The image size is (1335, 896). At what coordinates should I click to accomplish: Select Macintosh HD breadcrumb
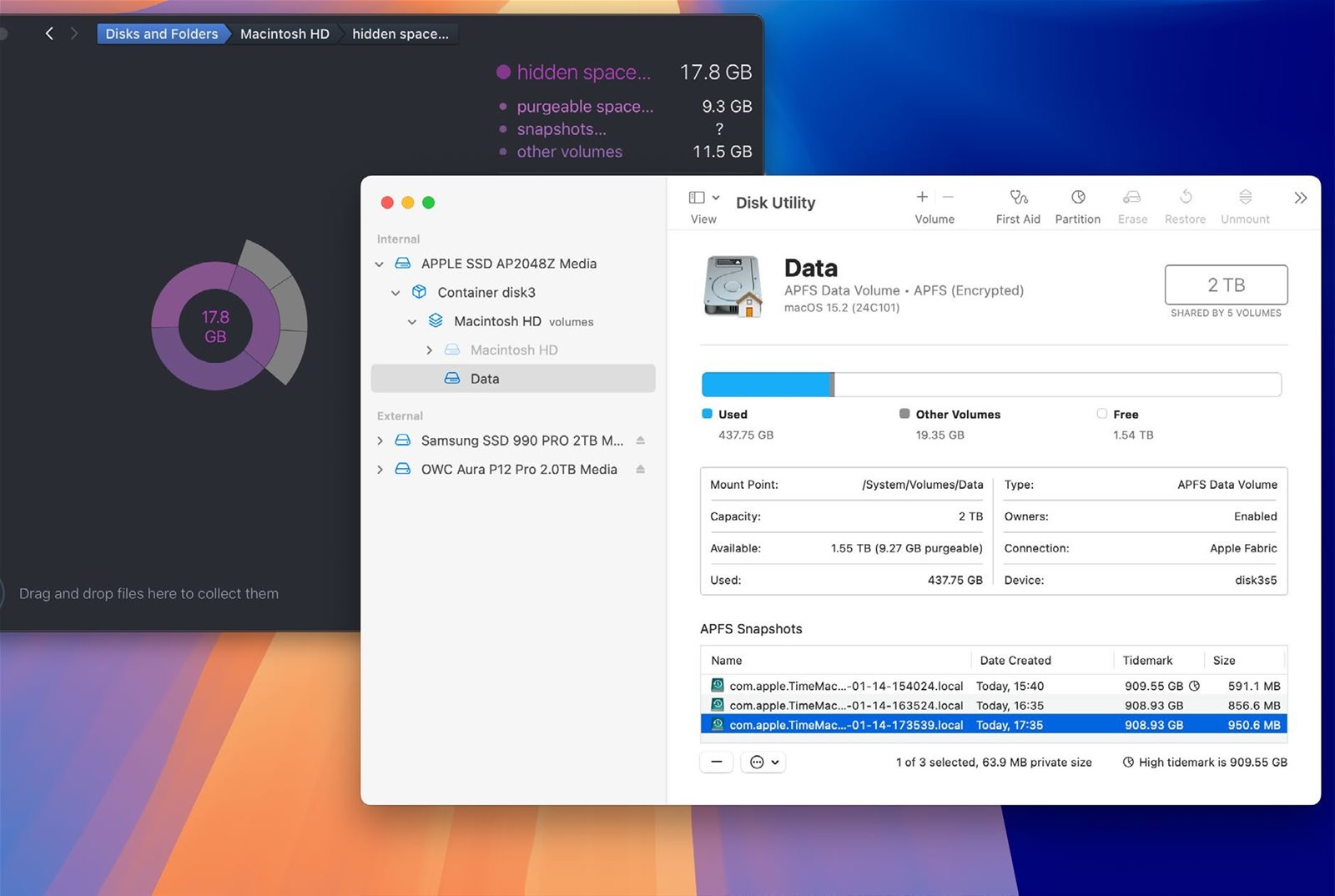pyautogui.click(x=285, y=33)
